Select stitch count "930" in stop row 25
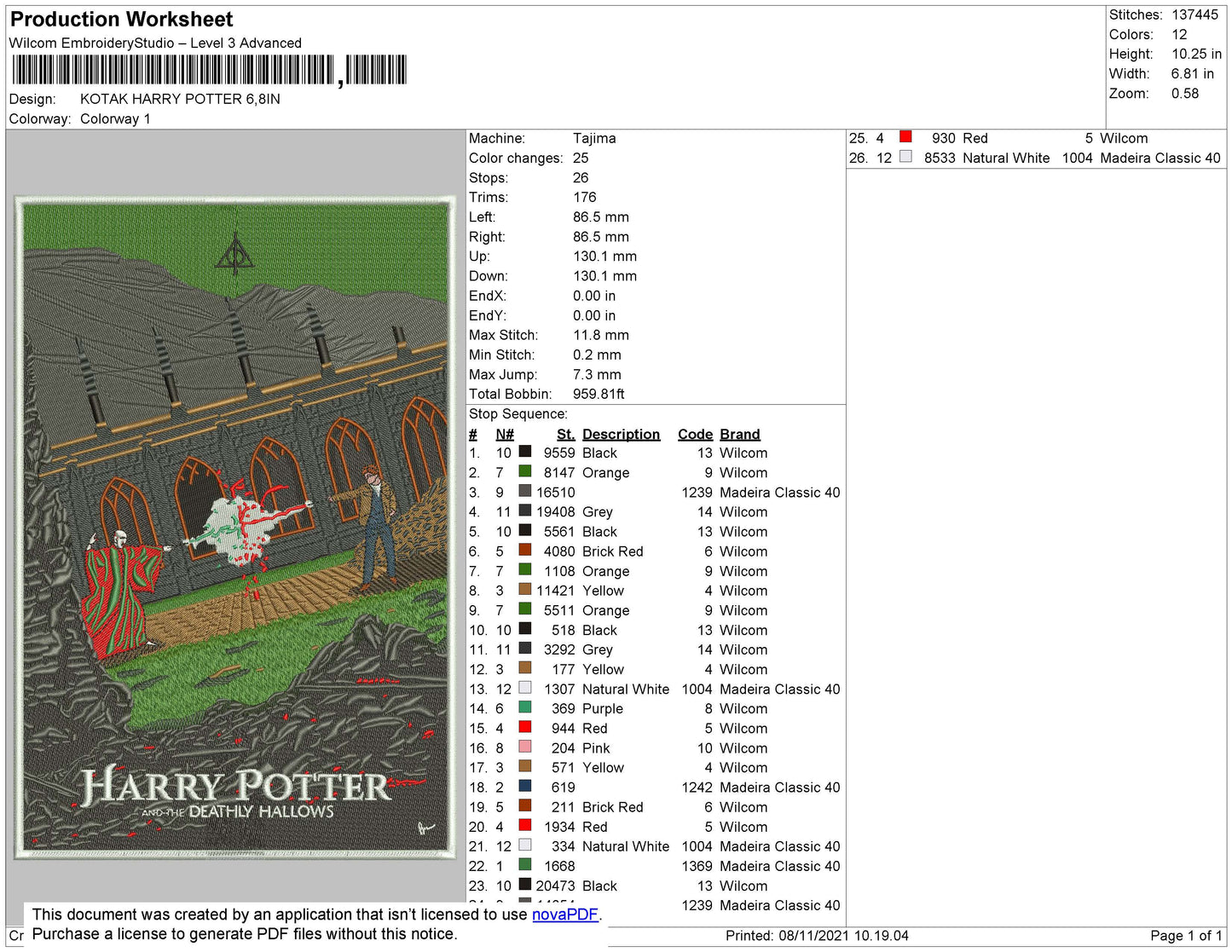1232x952 pixels. coord(944,138)
